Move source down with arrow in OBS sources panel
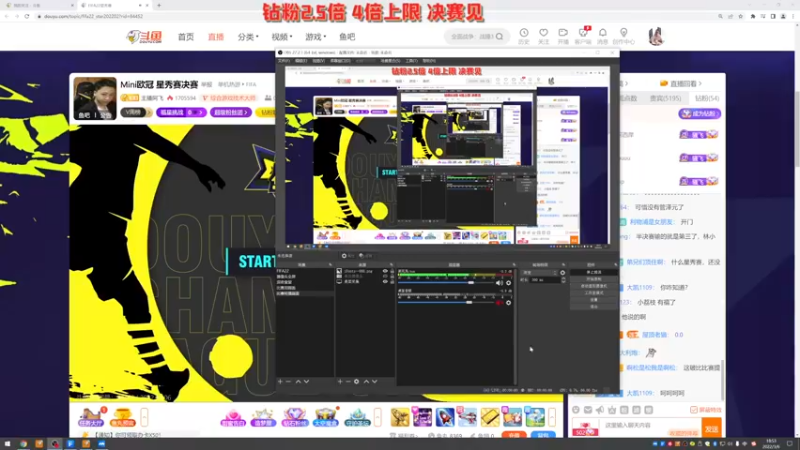Viewport: 800px width, 450px height. click(x=374, y=381)
